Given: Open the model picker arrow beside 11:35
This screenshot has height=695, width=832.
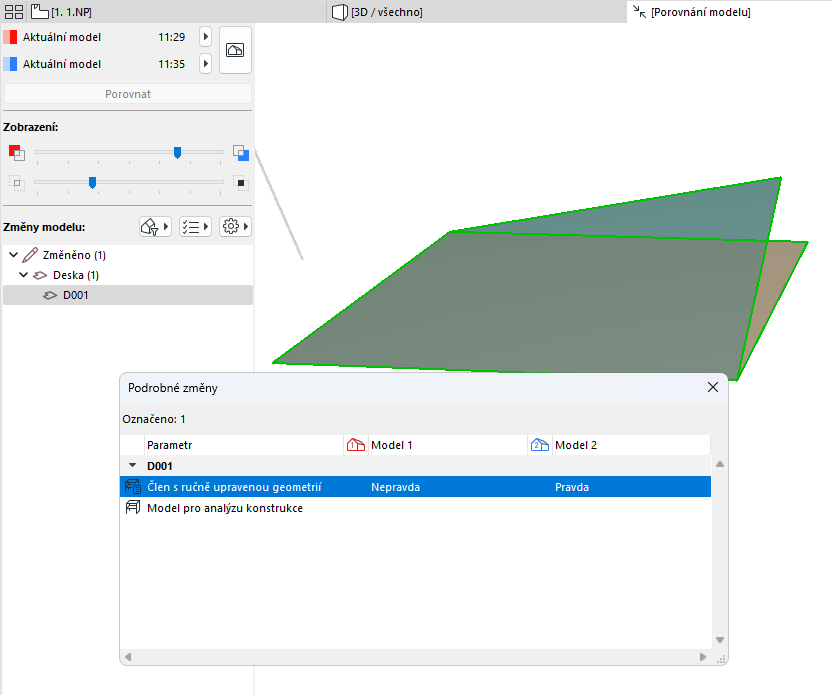Looking at the screenshot, I should pos(205,64).
